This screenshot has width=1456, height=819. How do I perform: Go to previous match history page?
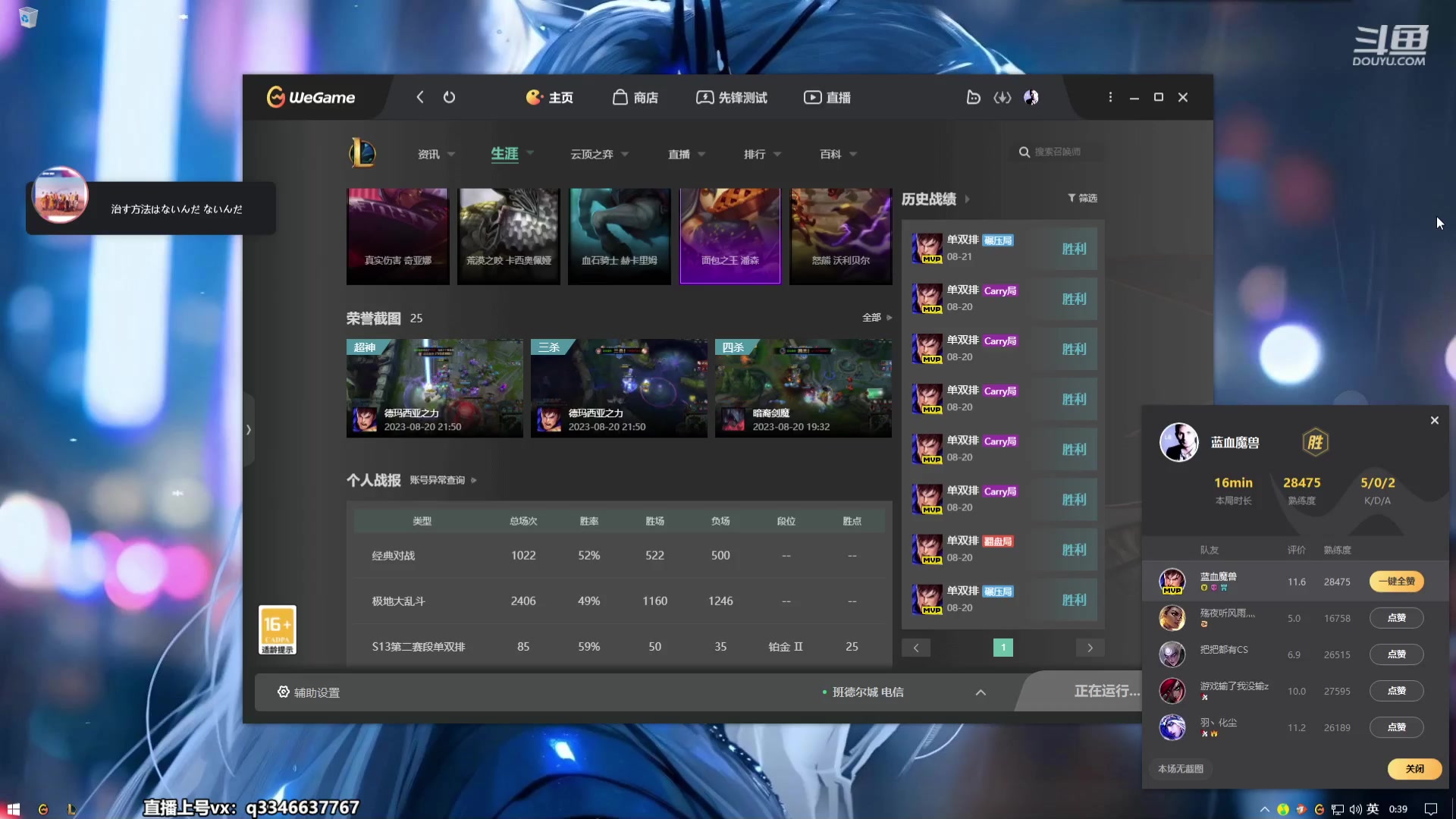916,648
